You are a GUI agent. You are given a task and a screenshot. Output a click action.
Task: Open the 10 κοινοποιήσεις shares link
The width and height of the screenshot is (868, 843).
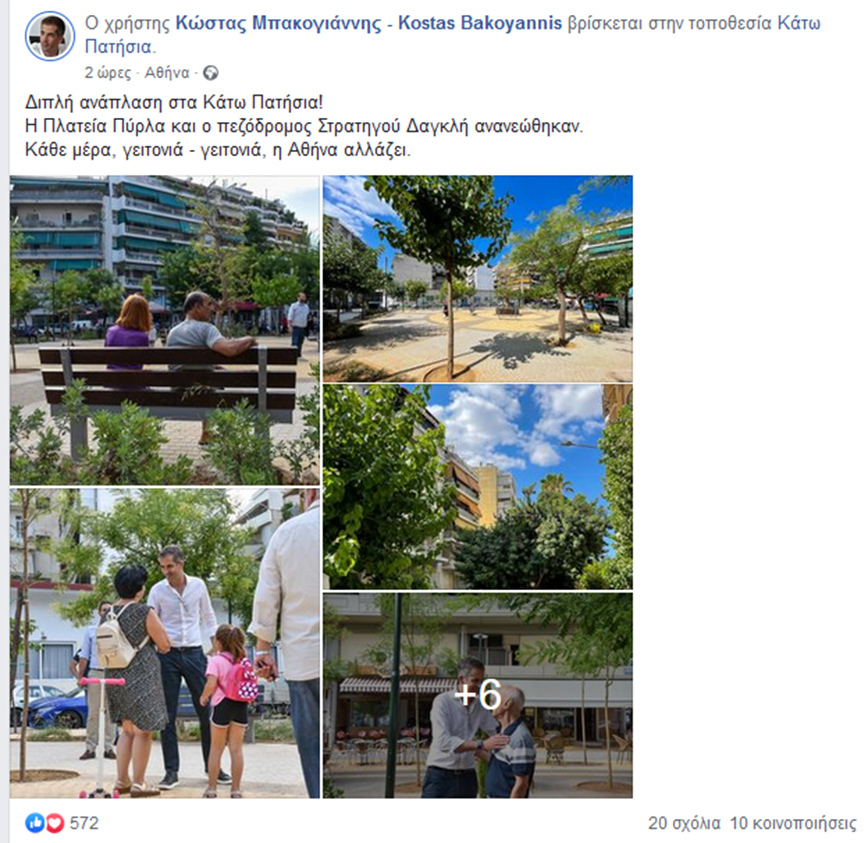click(793, 823)
